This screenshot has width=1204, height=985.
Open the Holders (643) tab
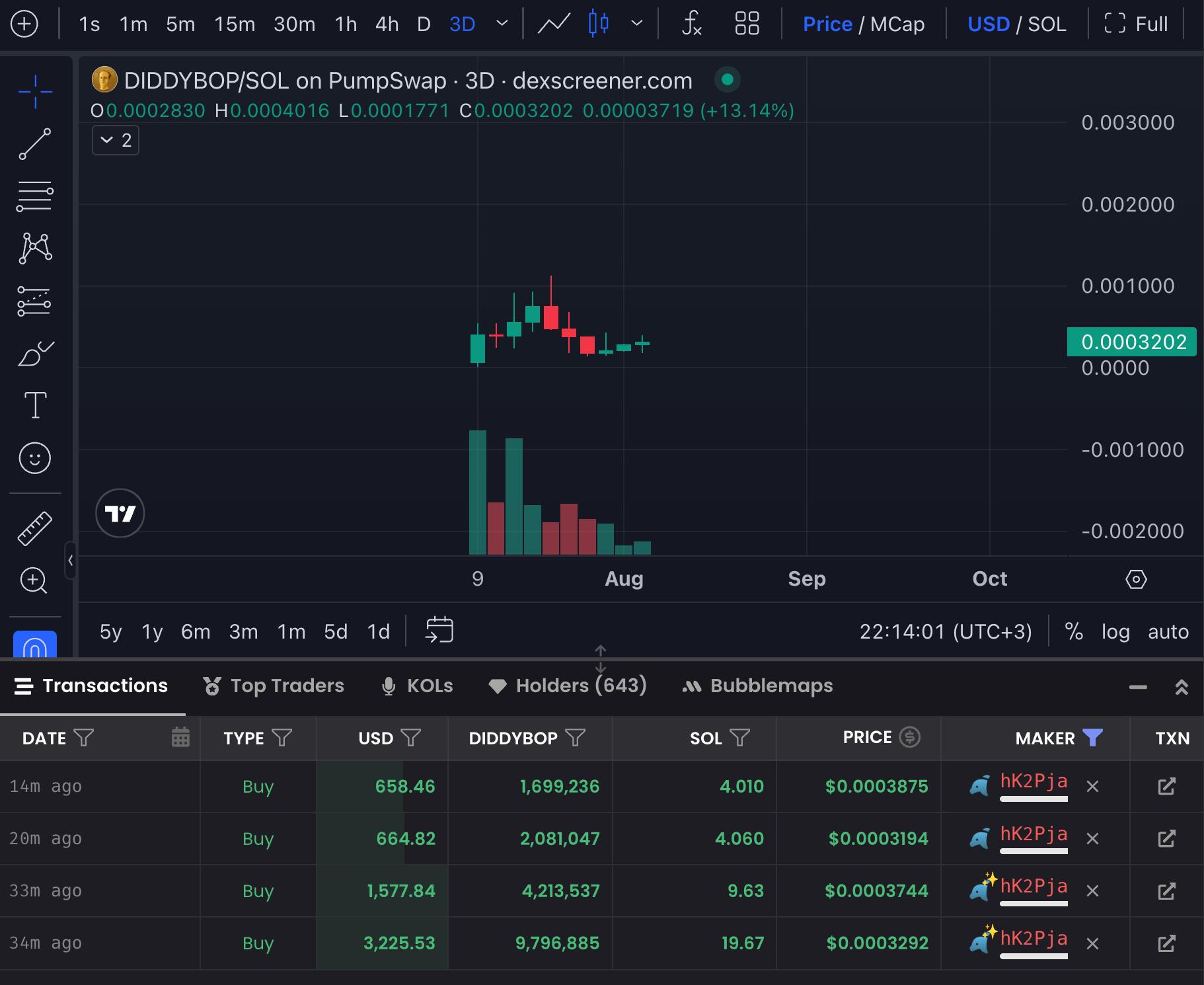(x=568, y=686)
